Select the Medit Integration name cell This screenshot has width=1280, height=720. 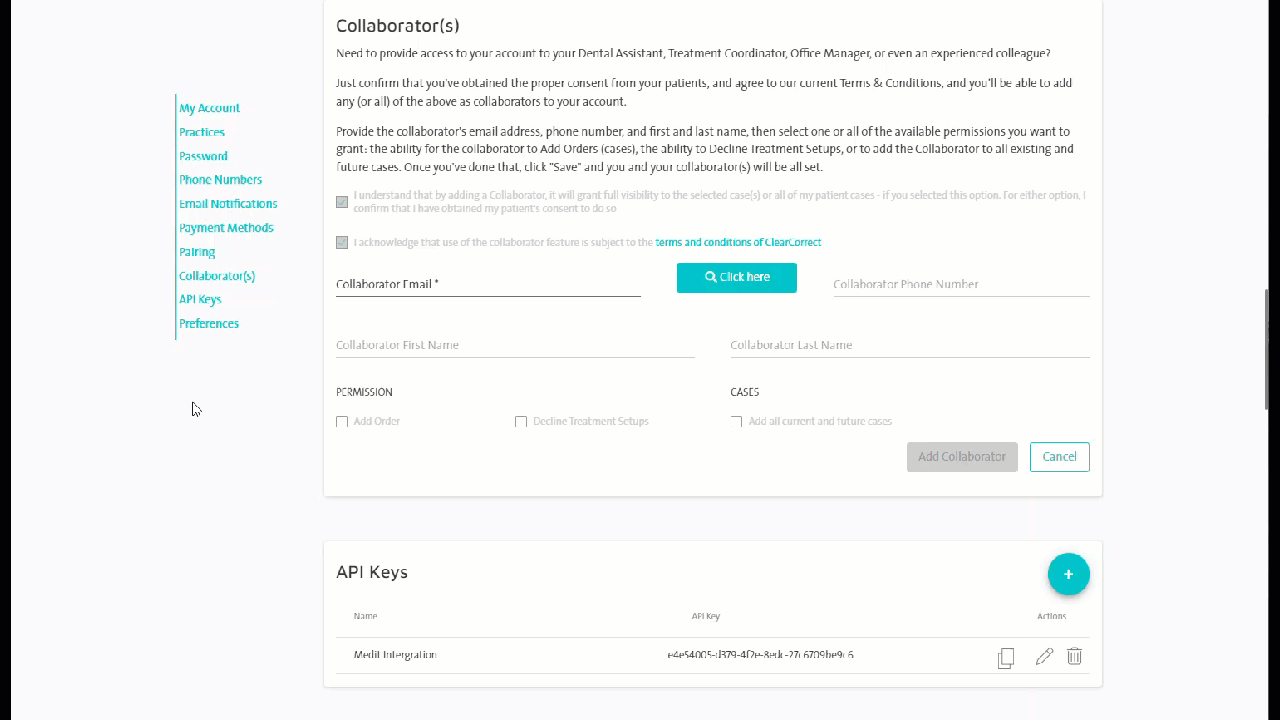pos(395,655)
